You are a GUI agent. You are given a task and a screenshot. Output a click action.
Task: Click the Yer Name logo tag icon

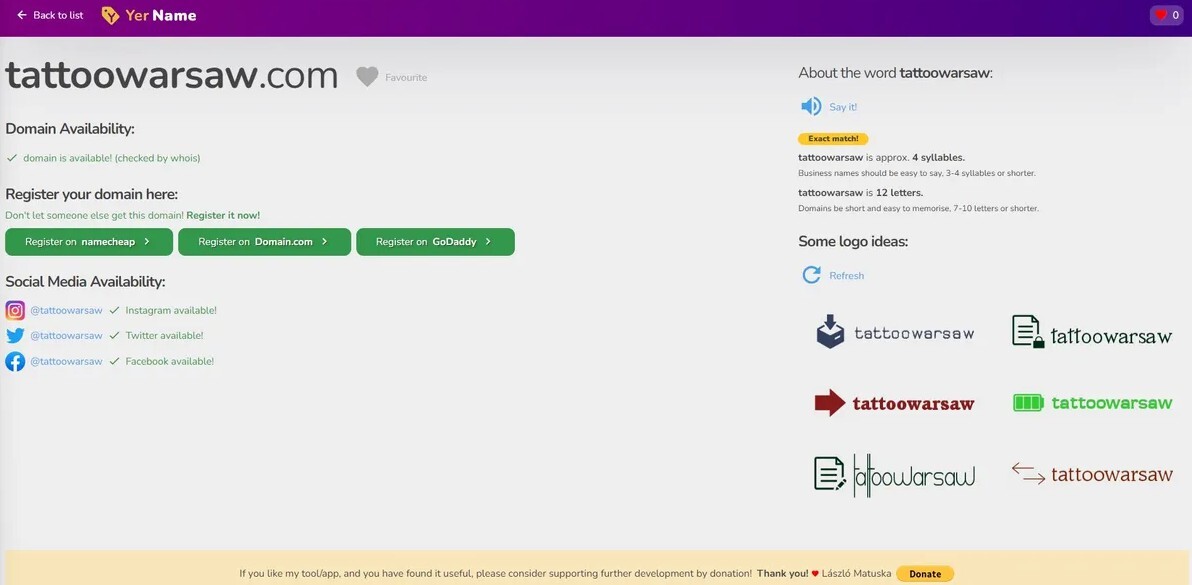point(110,16)
